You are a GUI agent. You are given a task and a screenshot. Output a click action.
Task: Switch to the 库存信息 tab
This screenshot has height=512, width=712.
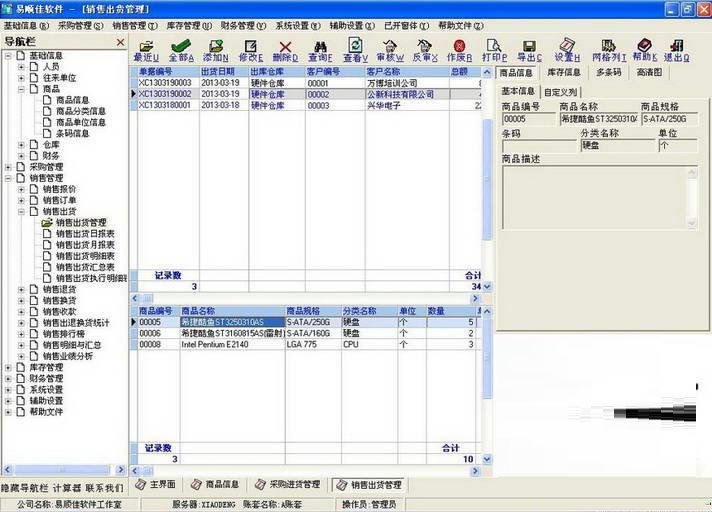(563, 73)
